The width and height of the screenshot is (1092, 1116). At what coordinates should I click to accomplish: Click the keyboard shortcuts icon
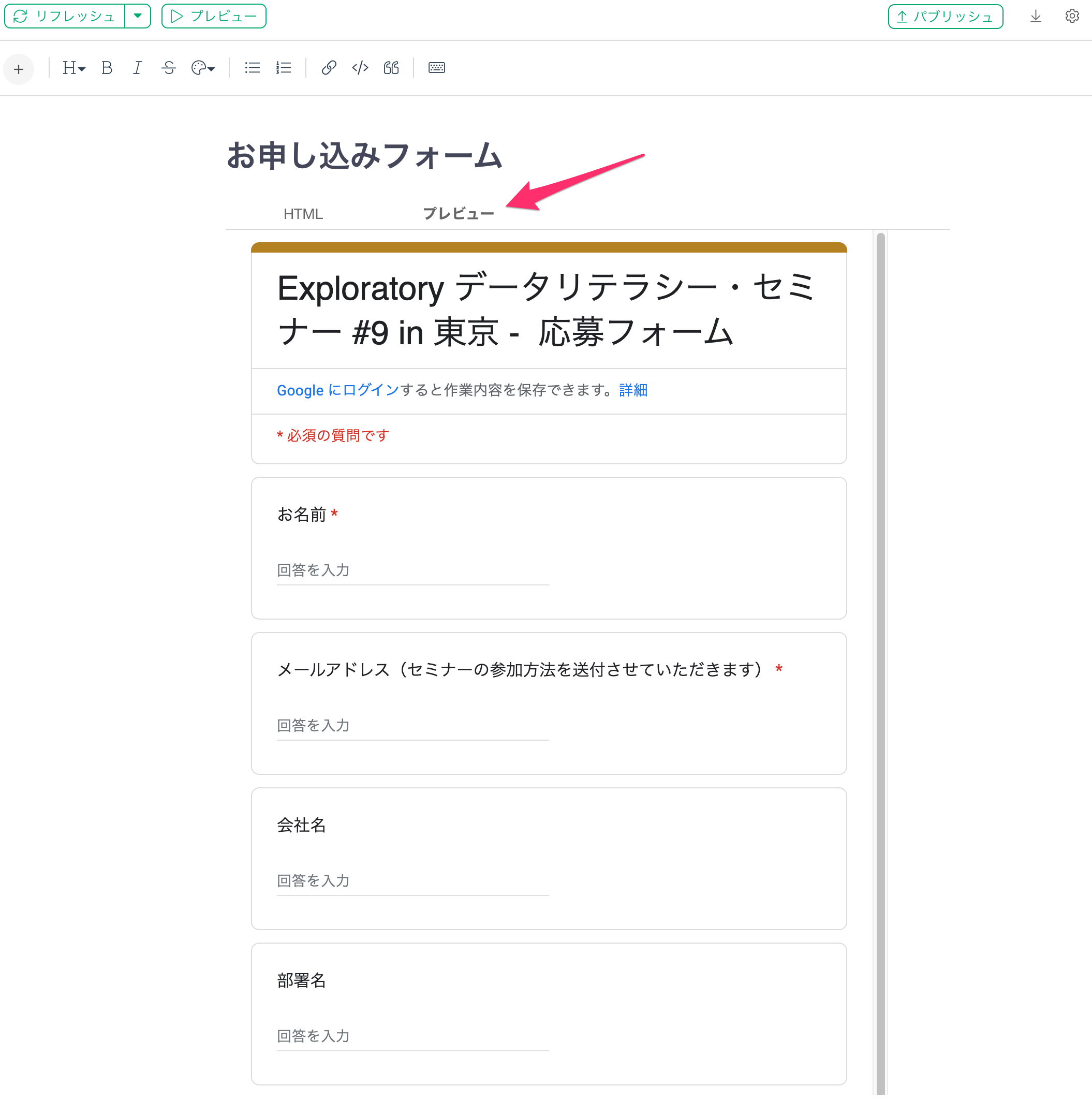[436, 68]
